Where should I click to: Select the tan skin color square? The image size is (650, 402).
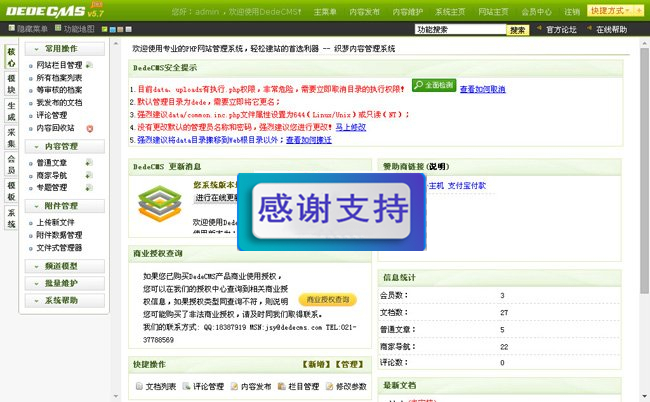pos(120,29)
